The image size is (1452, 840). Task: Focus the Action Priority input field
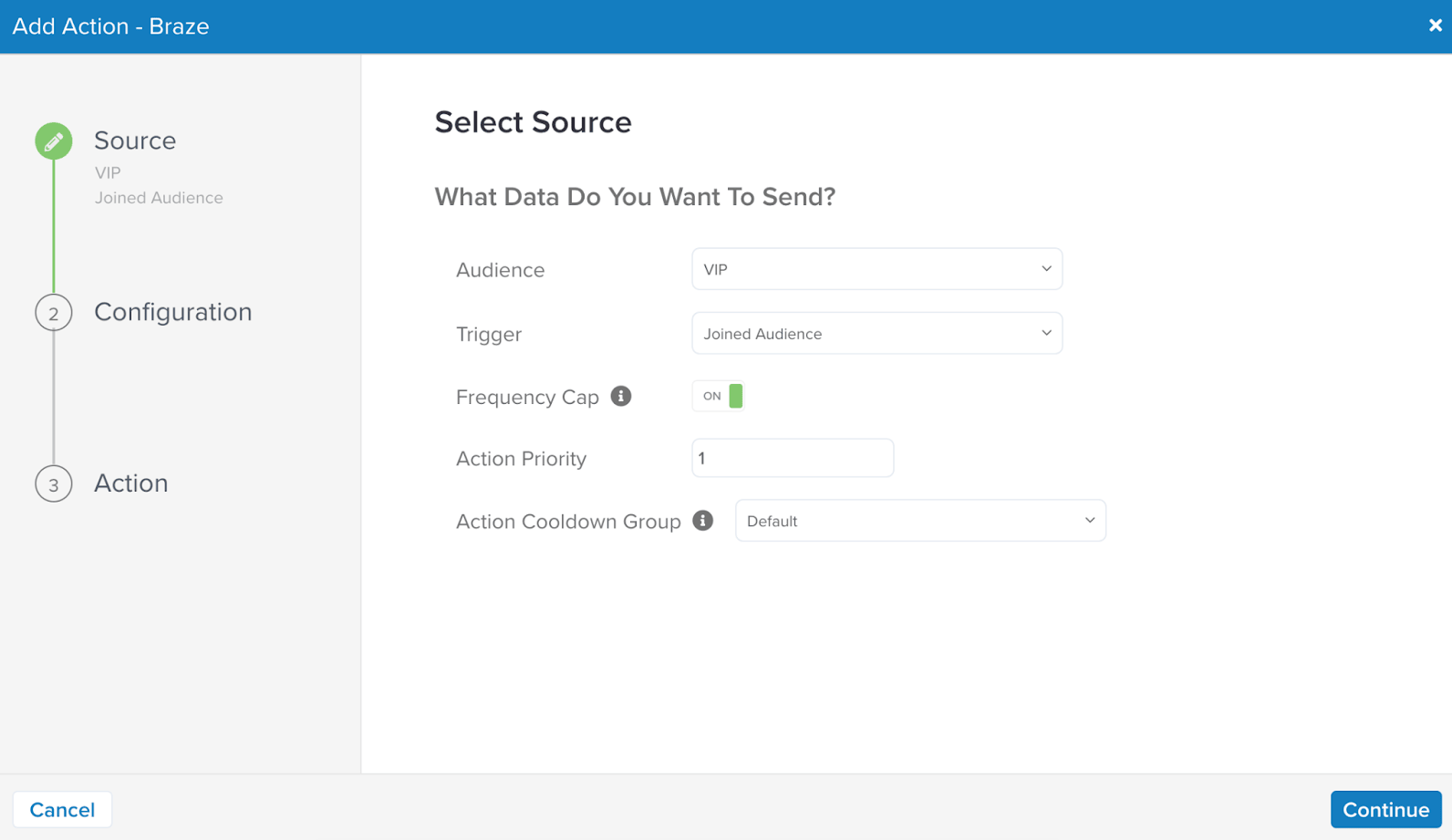[x=793, y=458]
